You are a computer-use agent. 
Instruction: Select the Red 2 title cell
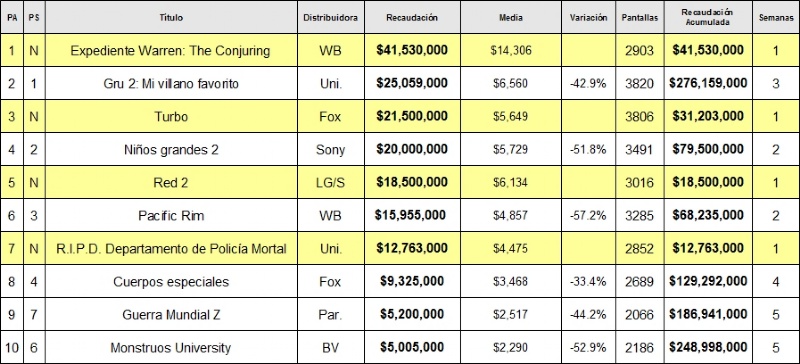171,182
